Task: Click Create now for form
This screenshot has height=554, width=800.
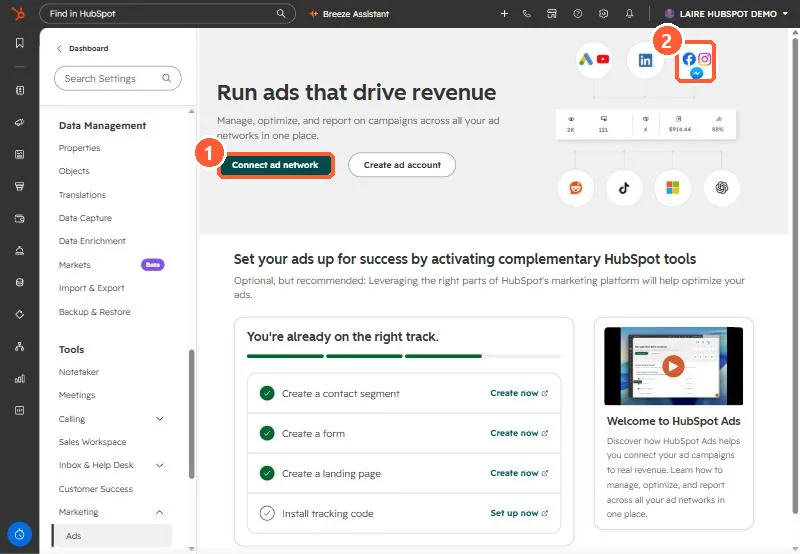Action: point(519,433)
